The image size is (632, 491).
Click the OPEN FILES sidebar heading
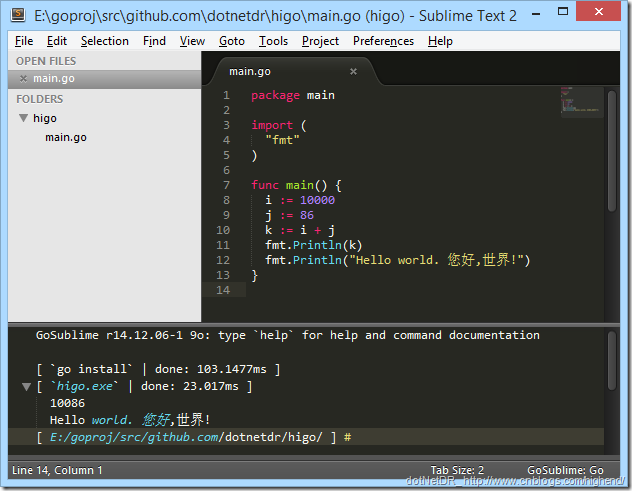click(46, 61)
